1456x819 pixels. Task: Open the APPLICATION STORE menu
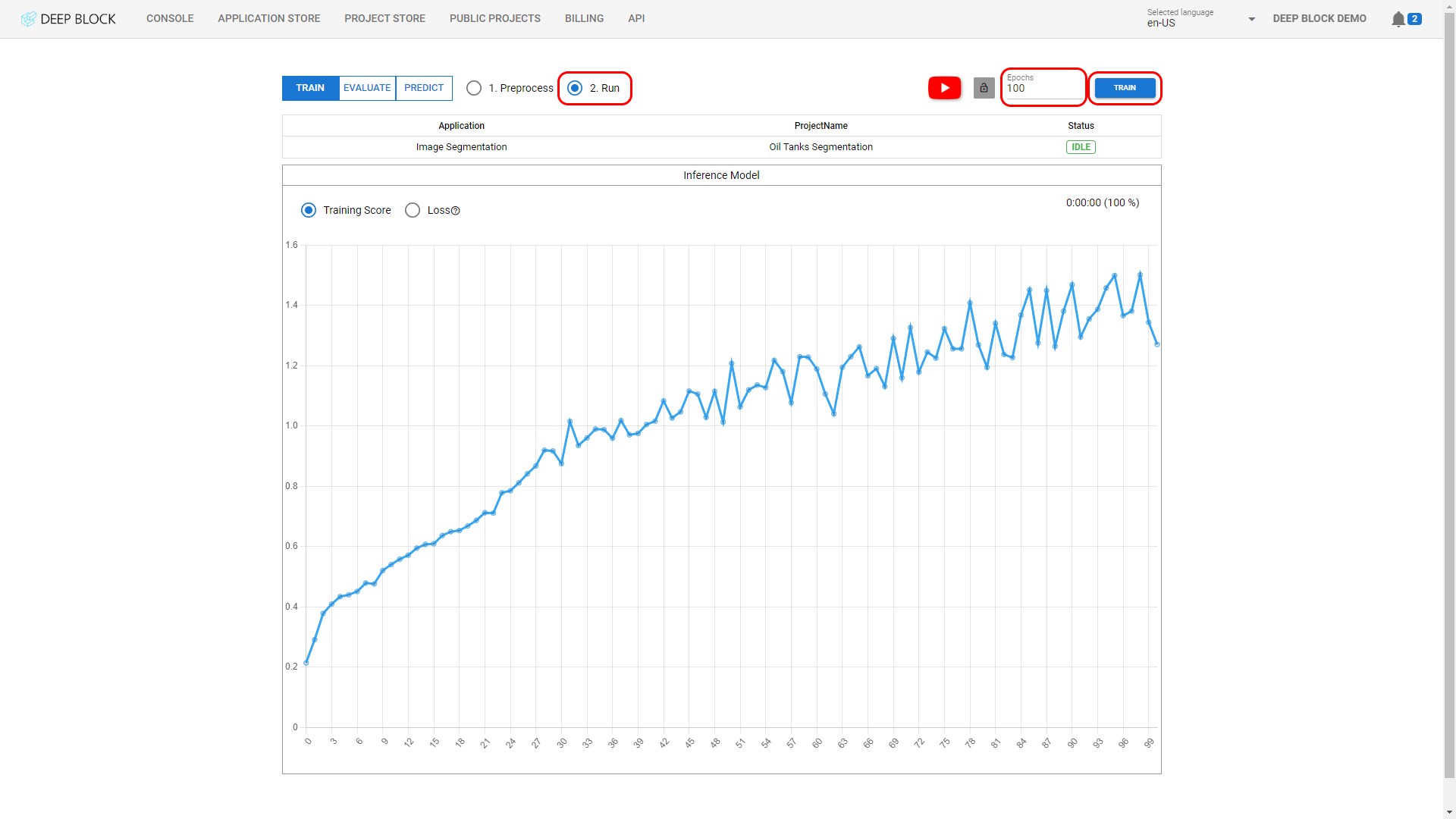pyautogui.click(x=268, y=18)
